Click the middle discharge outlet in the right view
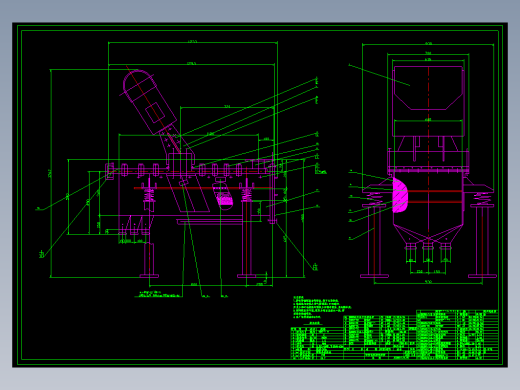 point(428,247)
